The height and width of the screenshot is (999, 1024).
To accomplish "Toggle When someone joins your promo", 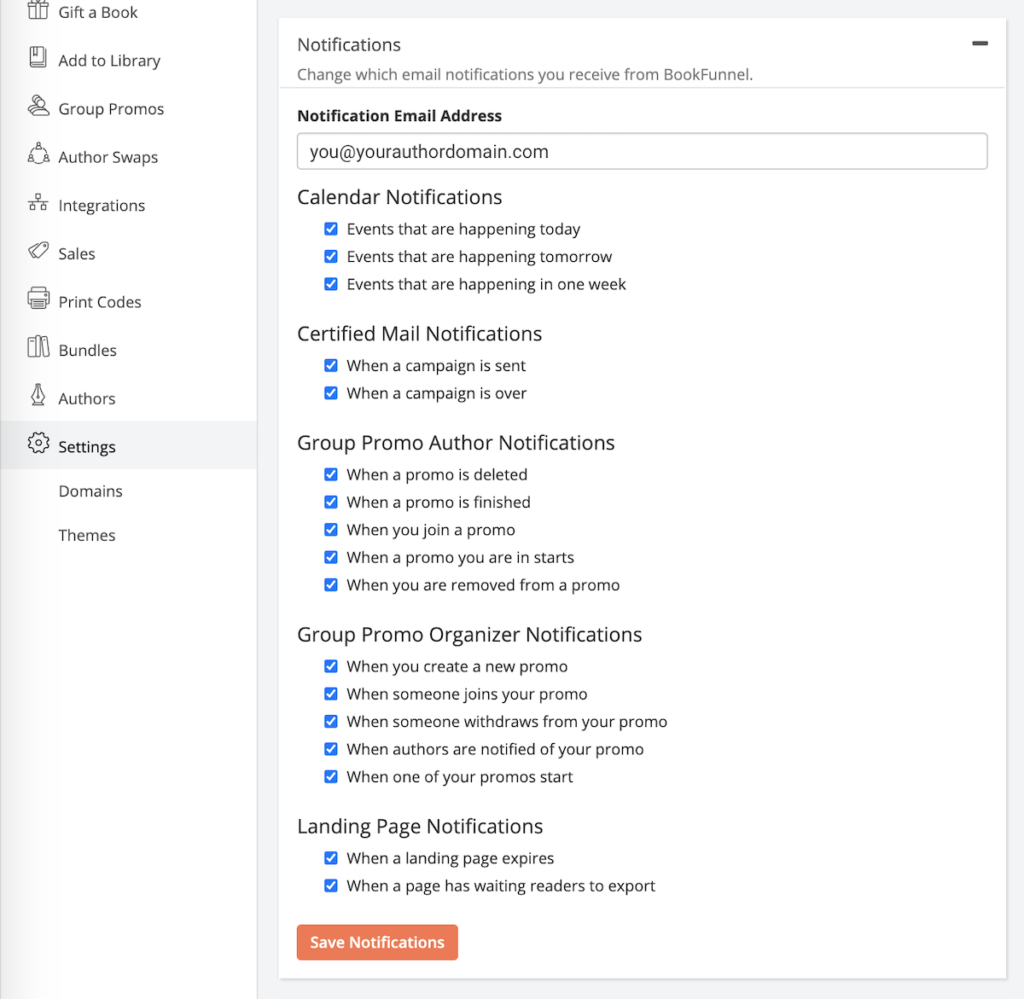I will tap(331, 693).
